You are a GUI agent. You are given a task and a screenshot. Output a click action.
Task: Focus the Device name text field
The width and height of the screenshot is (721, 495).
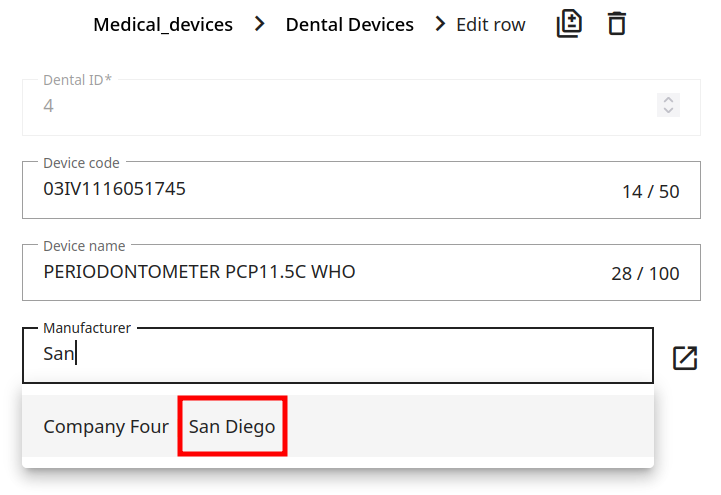300,272
